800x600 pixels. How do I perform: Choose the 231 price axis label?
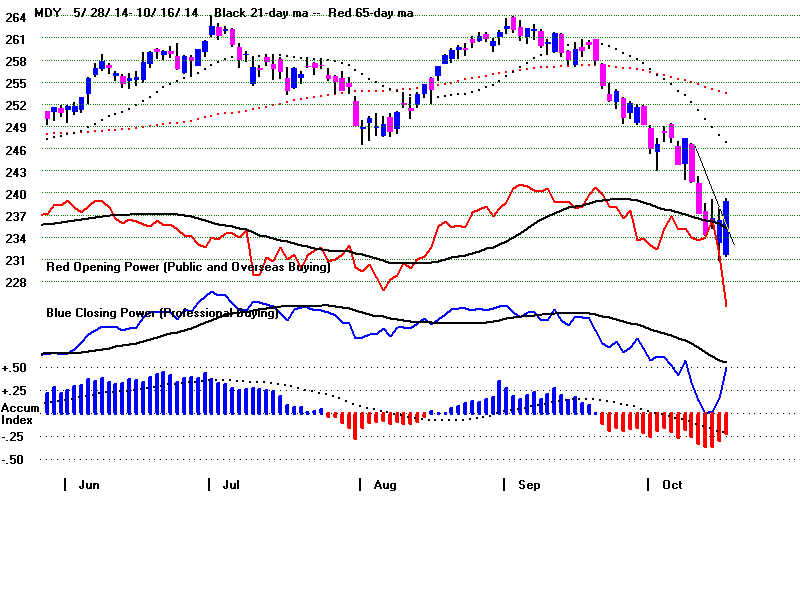[x=15, y=260]
